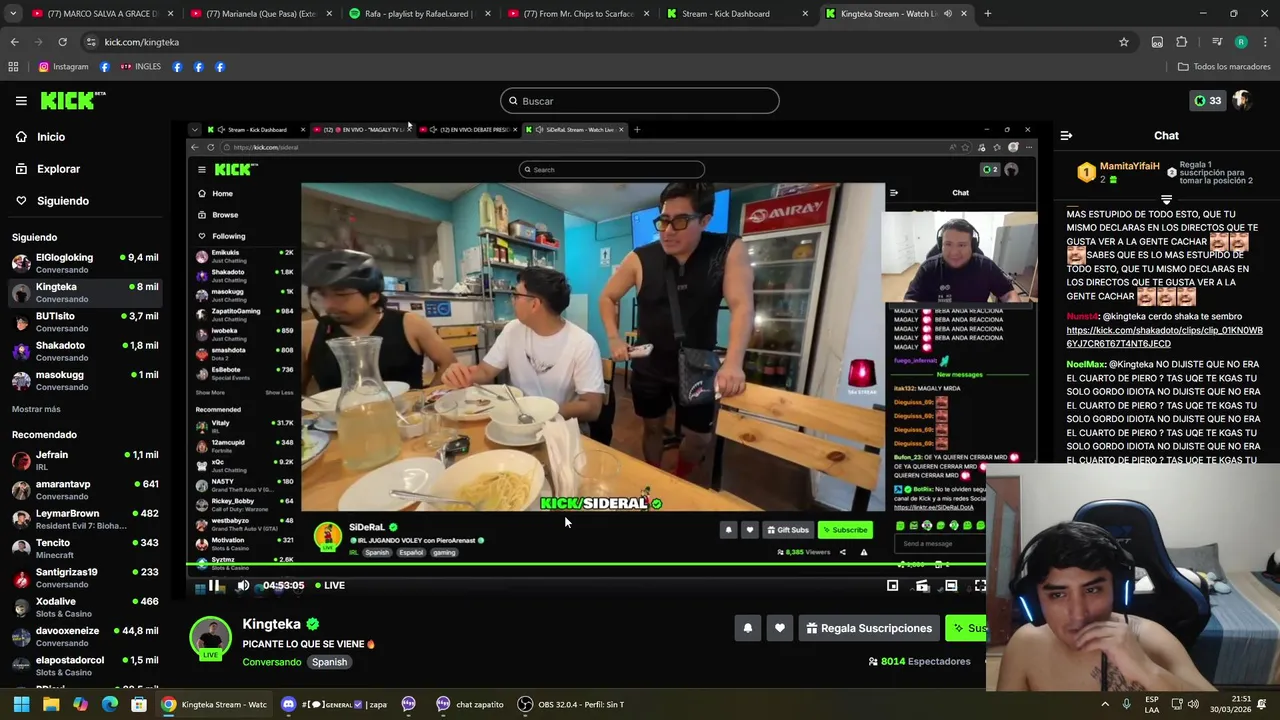Open the shakadoto clip link in chat
This screenshot has width=1280, height=720.
coord(1164,337)
